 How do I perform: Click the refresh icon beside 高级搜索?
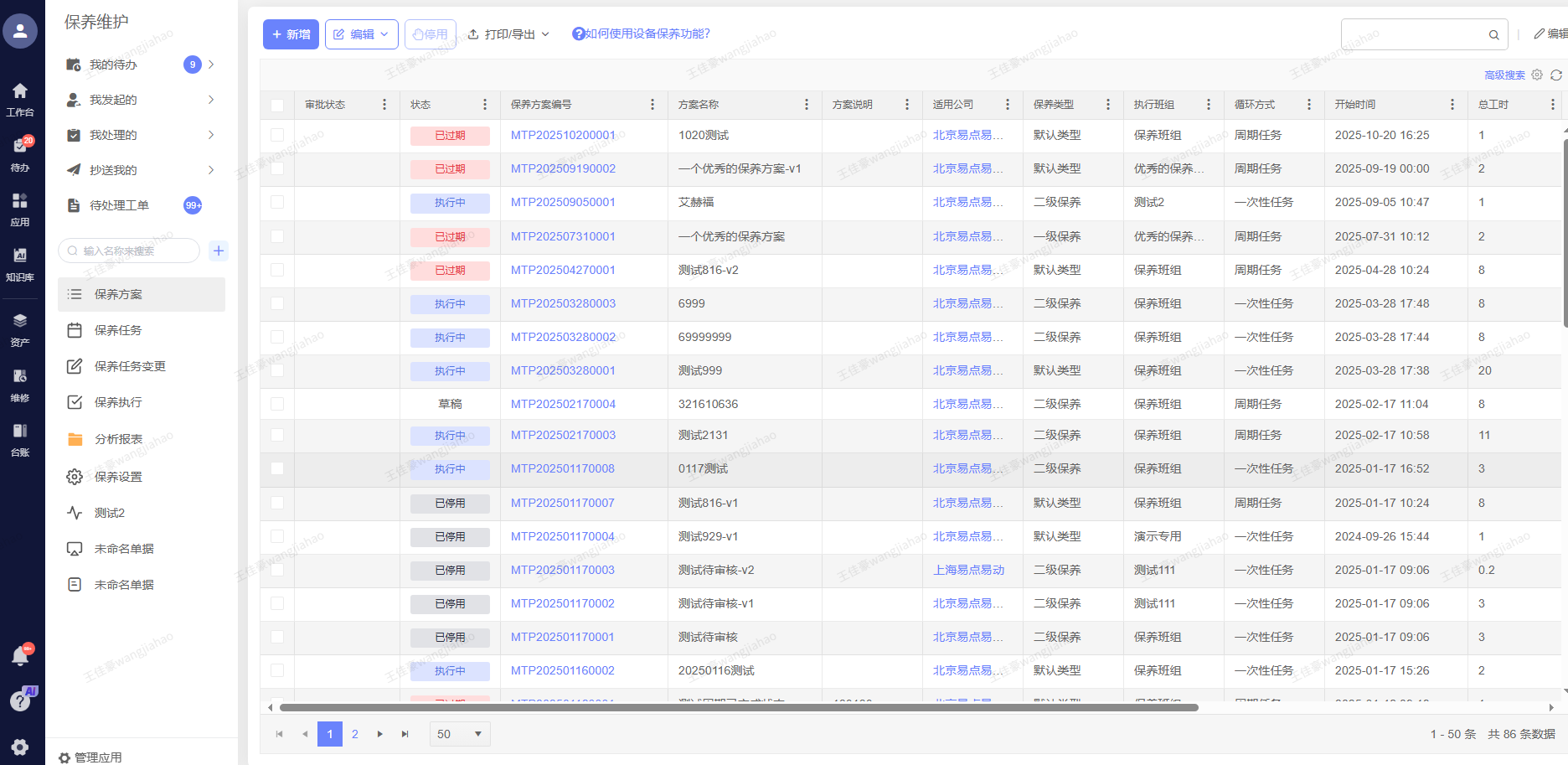click(x=1555, y=75)
